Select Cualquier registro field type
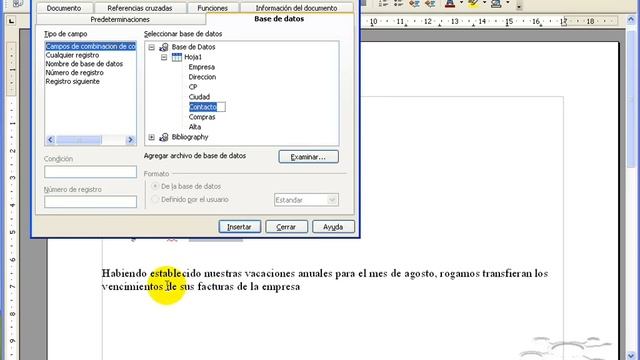Image resolution: width=640 pixels, height=360 pixels. click(72, 55)
